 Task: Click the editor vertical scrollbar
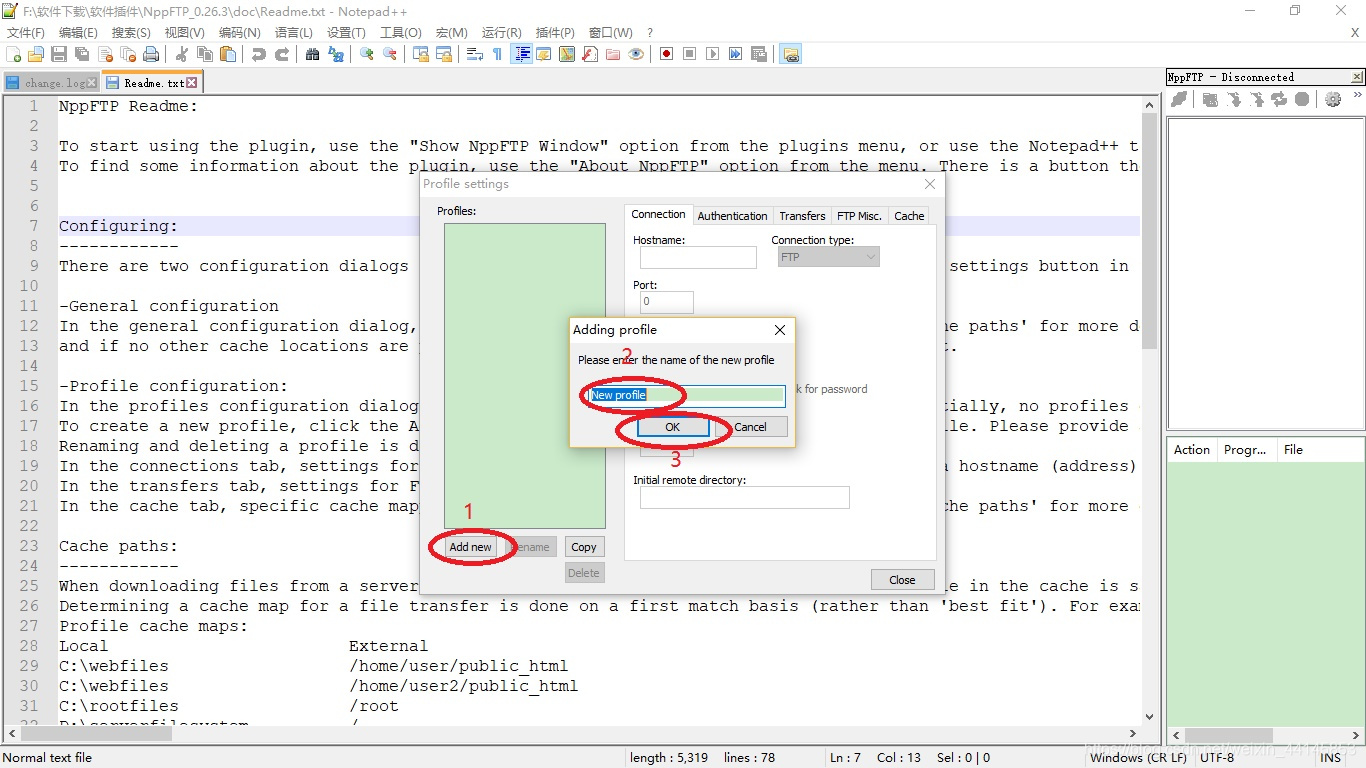[1148, 410]
